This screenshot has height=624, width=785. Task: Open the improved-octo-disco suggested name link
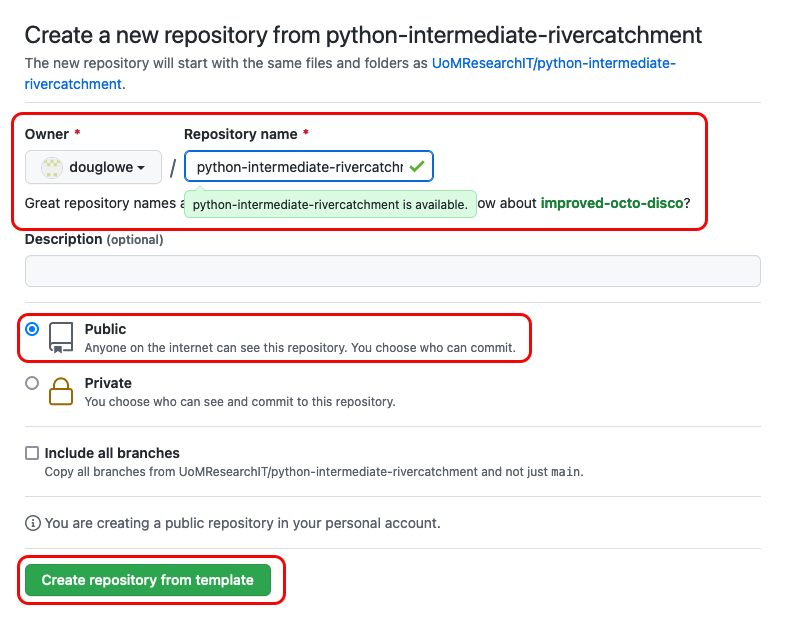(x=612, y=203)
